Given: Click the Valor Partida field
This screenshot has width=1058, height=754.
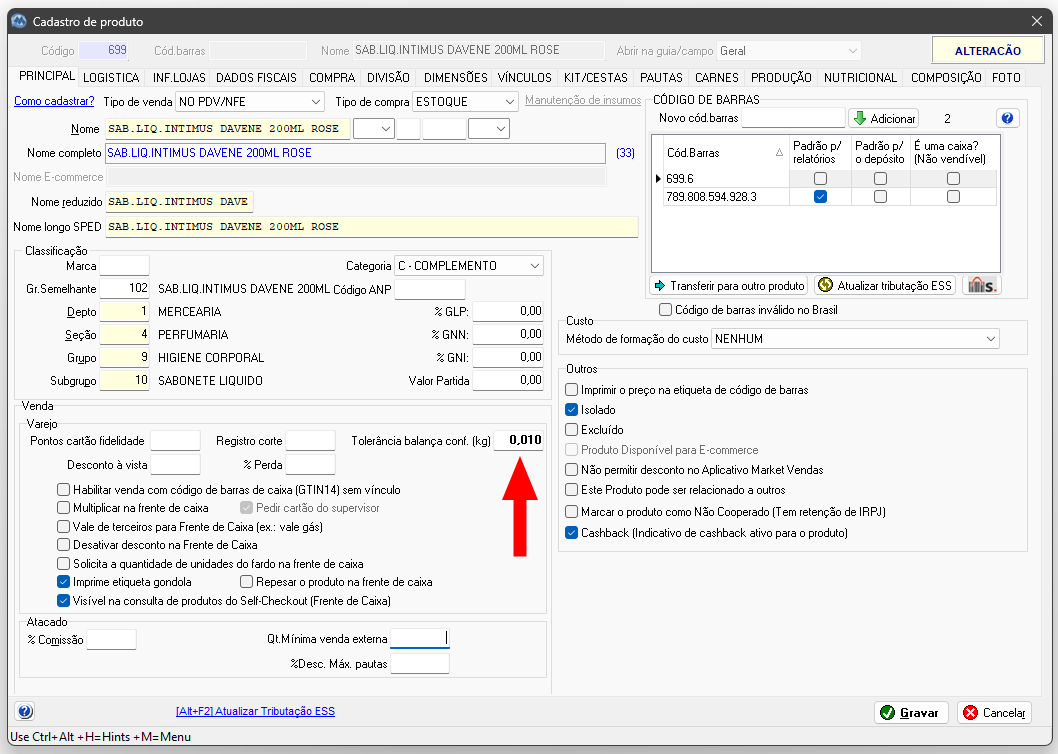Looking at the screenshot, I should pos(507,381).
